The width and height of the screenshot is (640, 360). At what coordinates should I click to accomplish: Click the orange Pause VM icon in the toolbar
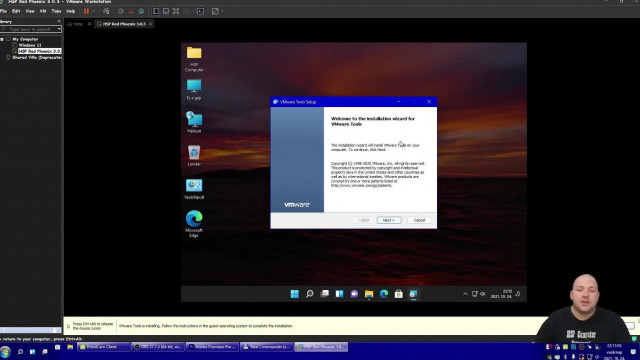coord(86,11)
